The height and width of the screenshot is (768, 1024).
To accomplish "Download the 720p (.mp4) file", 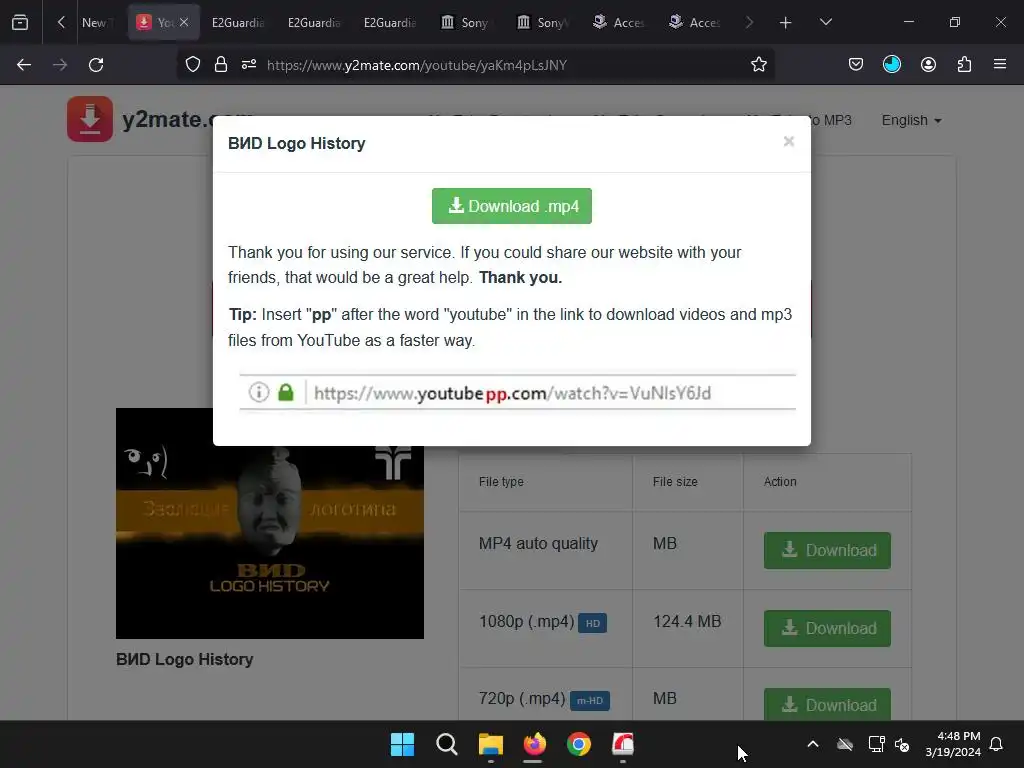I will (x=827, y=705).
